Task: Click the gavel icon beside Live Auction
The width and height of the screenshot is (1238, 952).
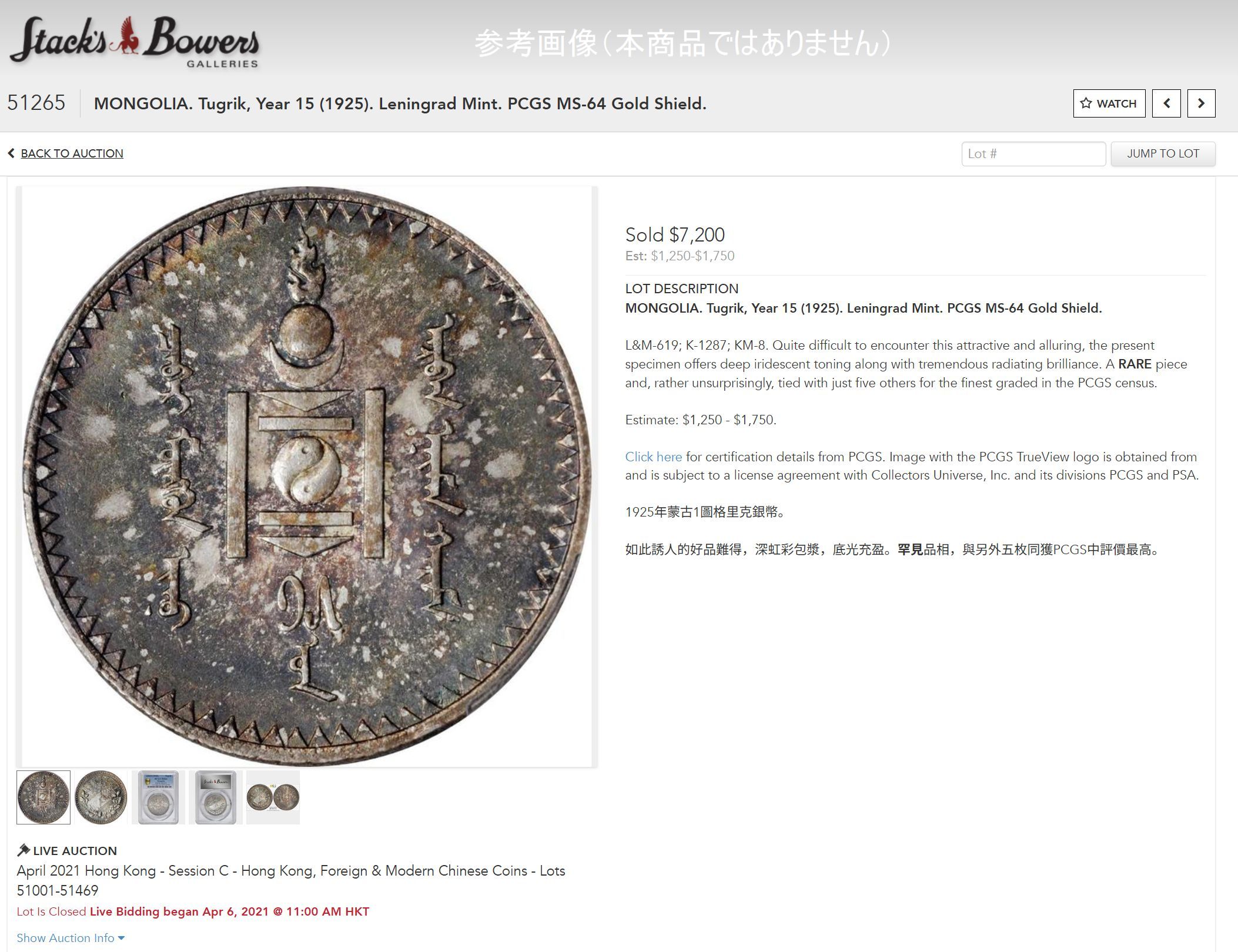Action: [x=24, y=850]
